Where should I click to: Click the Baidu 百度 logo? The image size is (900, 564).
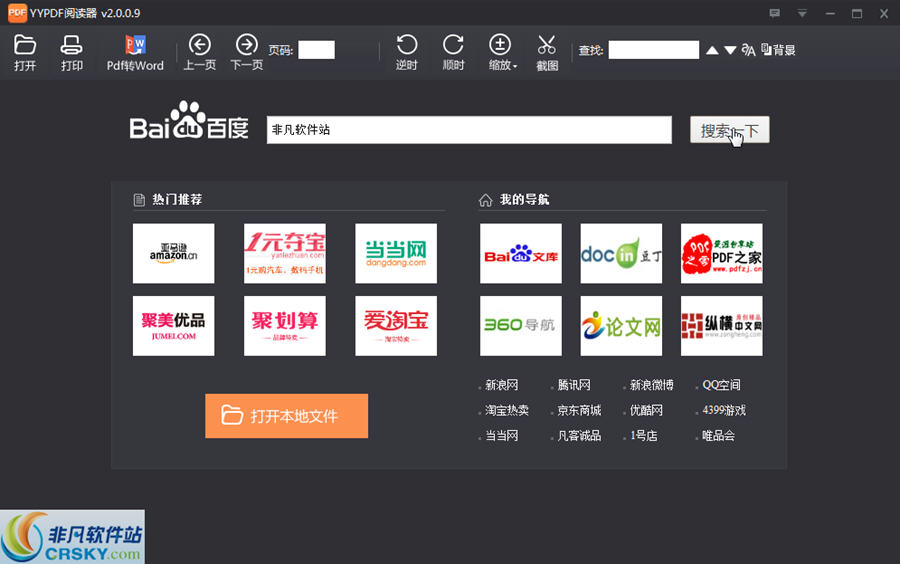pos(189,121)
